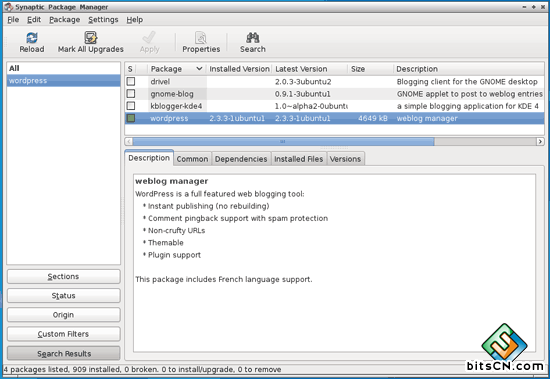Click the Search binoculars icon
Screen dimensions: 550x379
(x=253, y=37)
